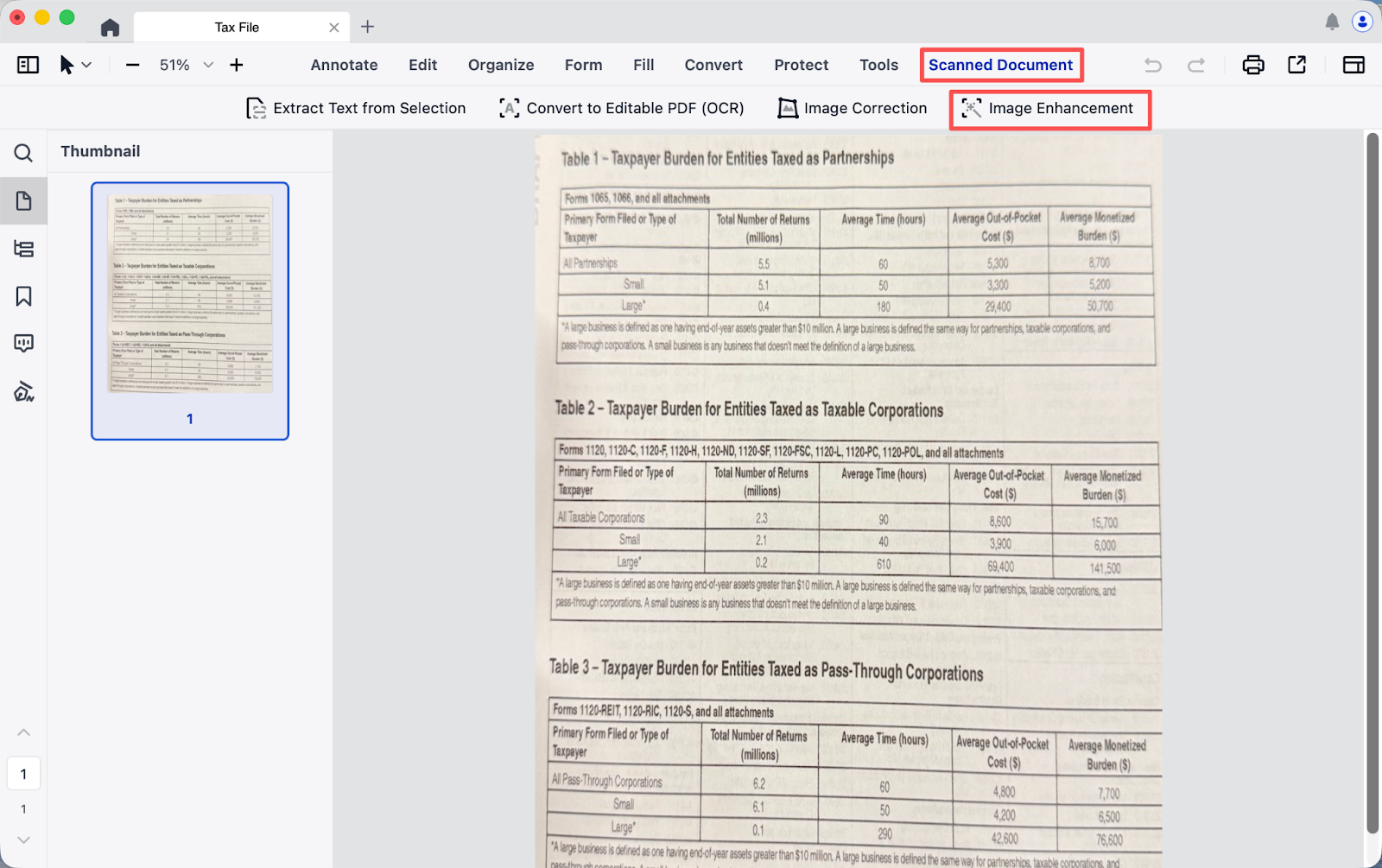1382x868 pixels.
Task: Click the Image Enhancement button
Action: [x=1049, y=108]
